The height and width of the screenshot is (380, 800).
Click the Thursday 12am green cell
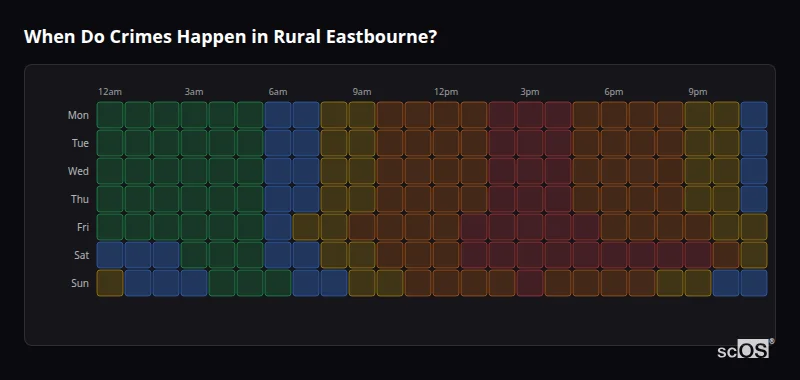110,199
